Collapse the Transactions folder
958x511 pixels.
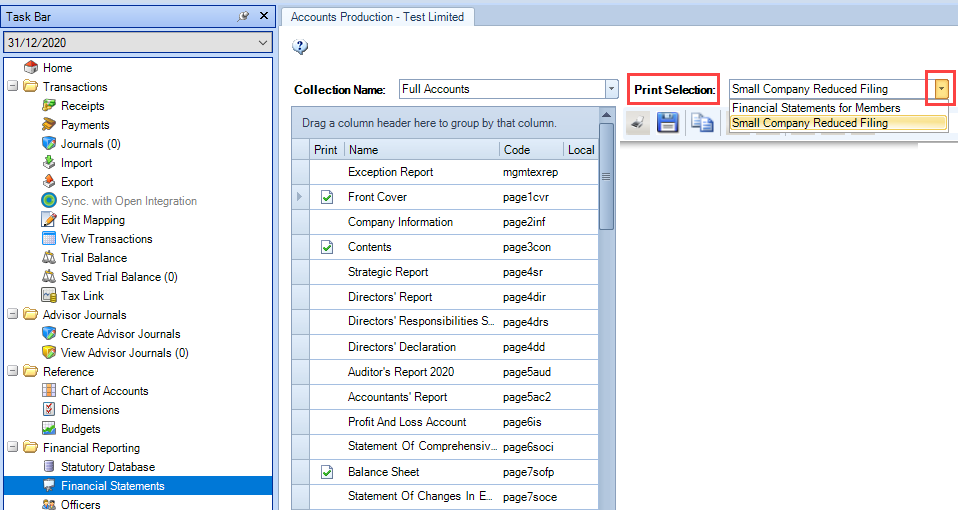(x=12, y=86)
